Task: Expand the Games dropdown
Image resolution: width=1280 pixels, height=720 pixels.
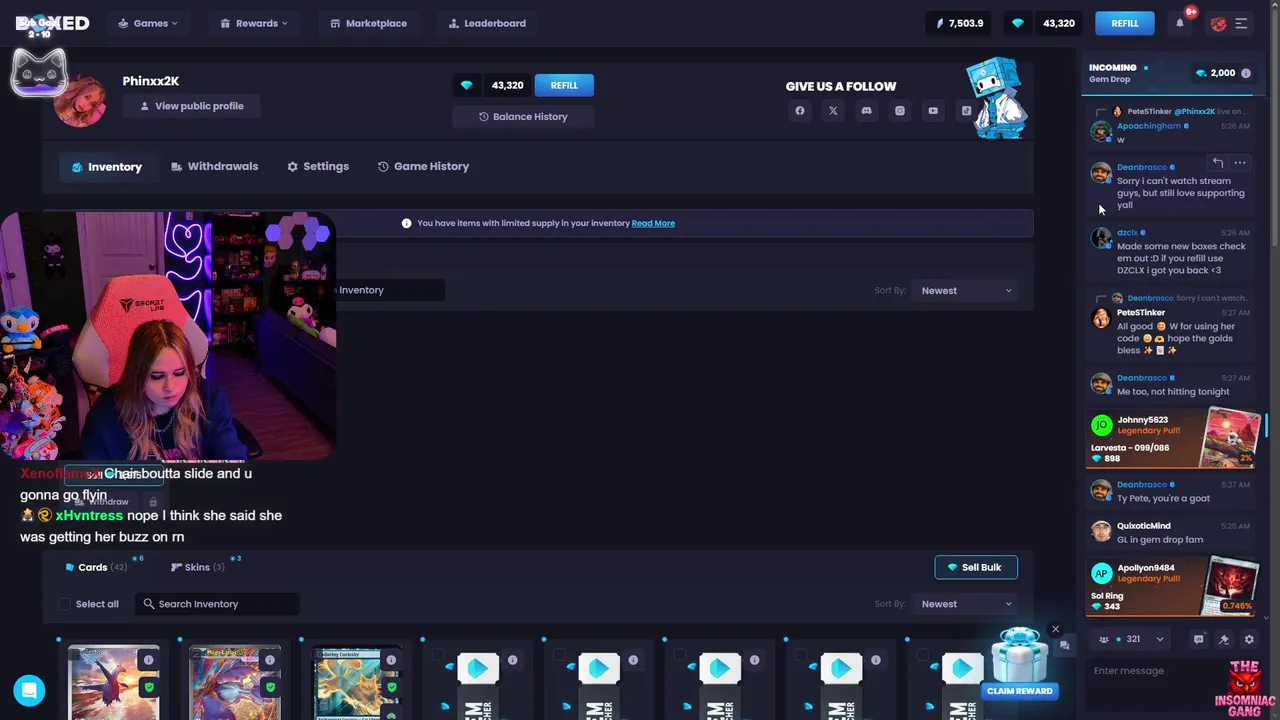Action: coord(148,23)
